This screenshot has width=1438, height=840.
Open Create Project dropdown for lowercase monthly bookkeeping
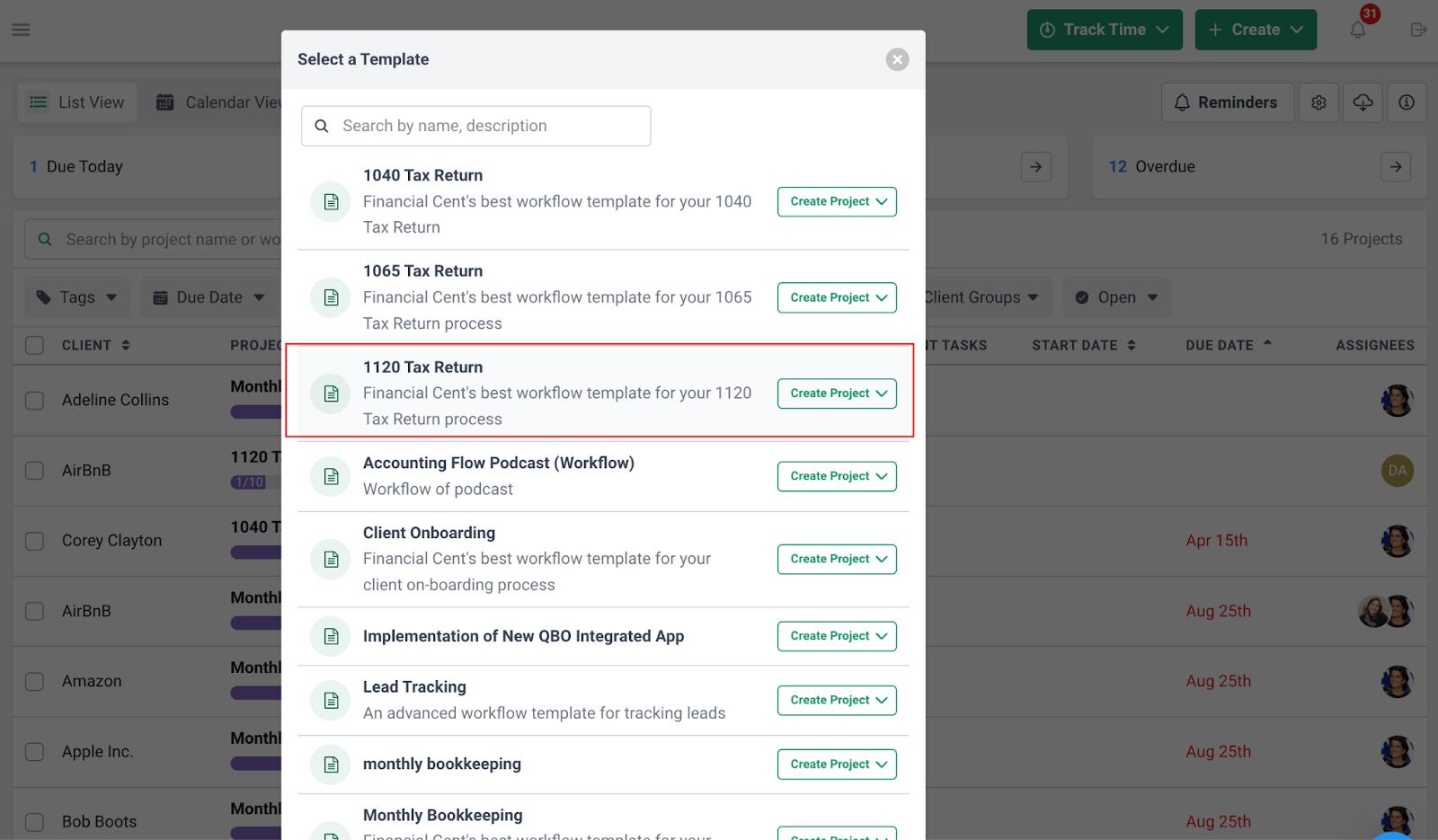tap(837, 765)
